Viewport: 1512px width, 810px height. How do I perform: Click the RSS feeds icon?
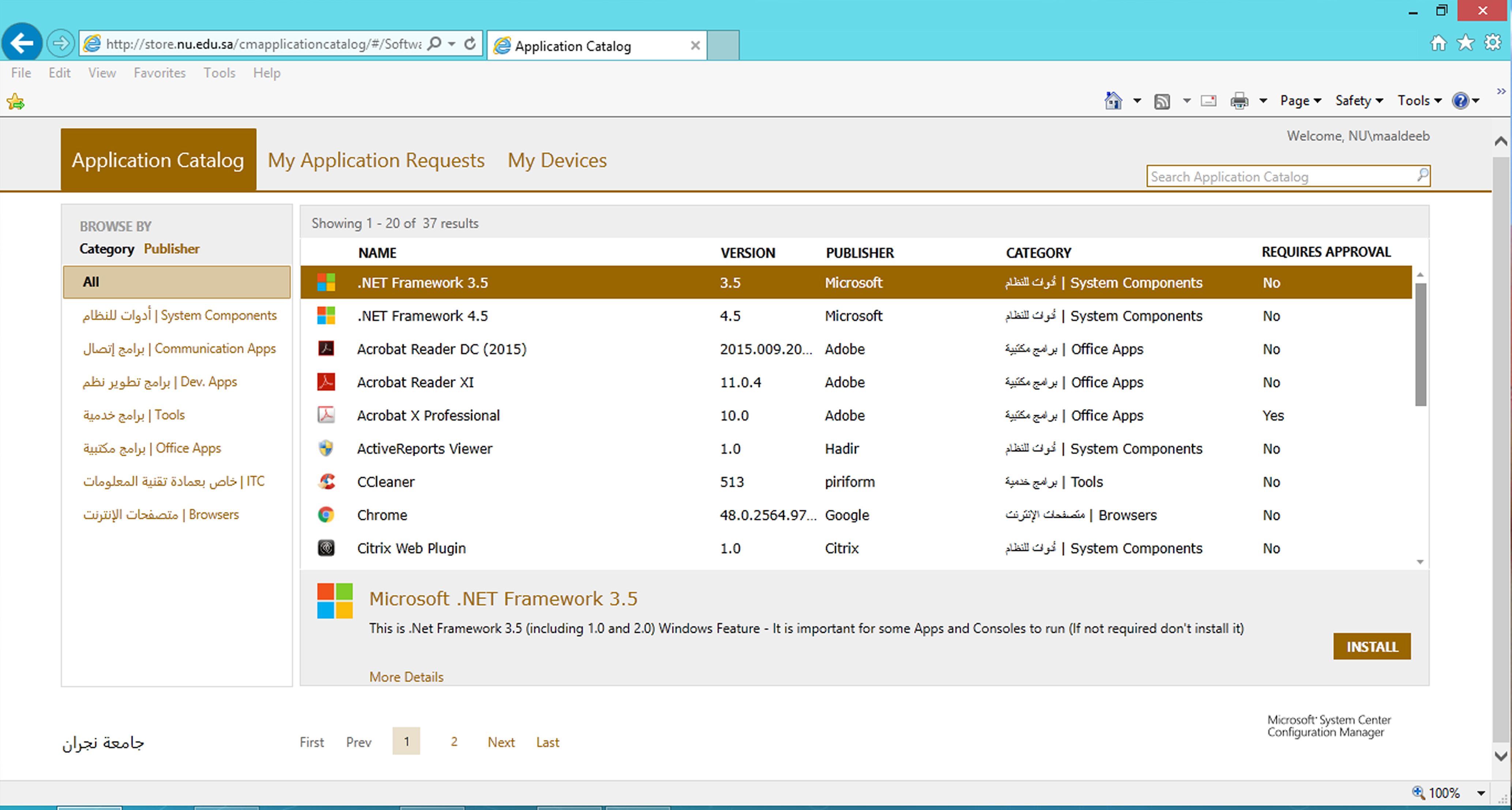tap(1162, 102)
